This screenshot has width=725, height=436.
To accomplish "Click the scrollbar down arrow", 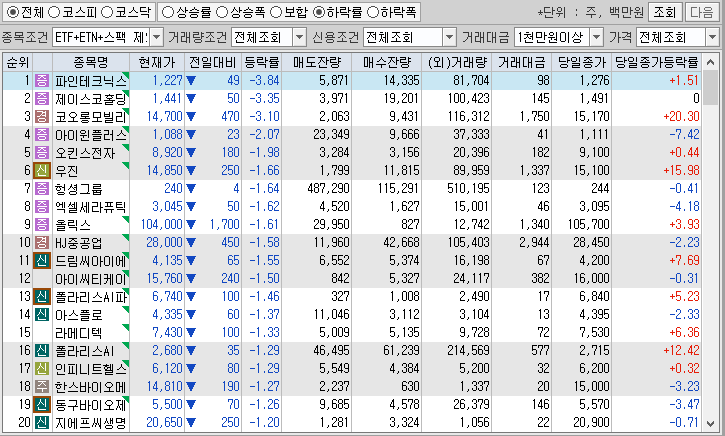I will click(710, 423).
